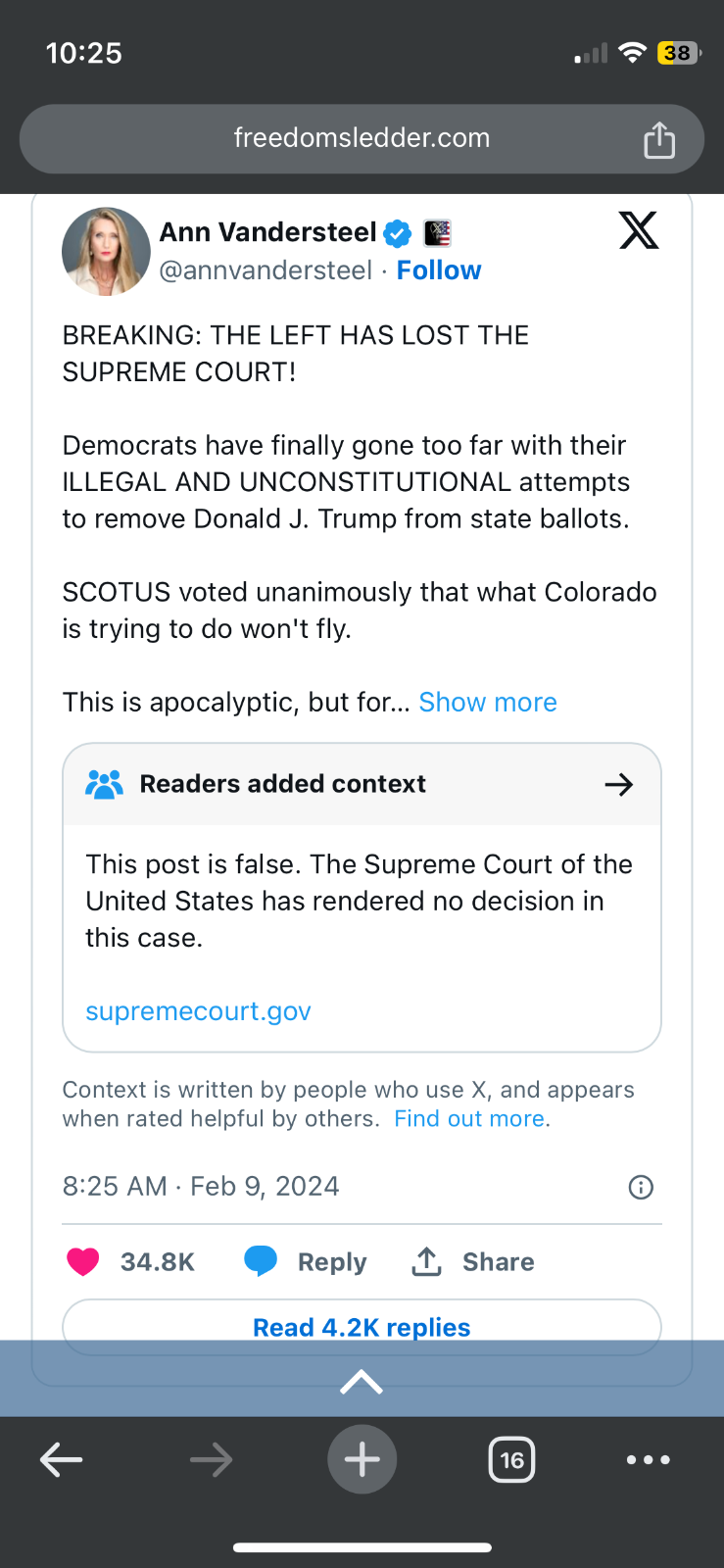Tap the Find out more link

[469, 1118]
